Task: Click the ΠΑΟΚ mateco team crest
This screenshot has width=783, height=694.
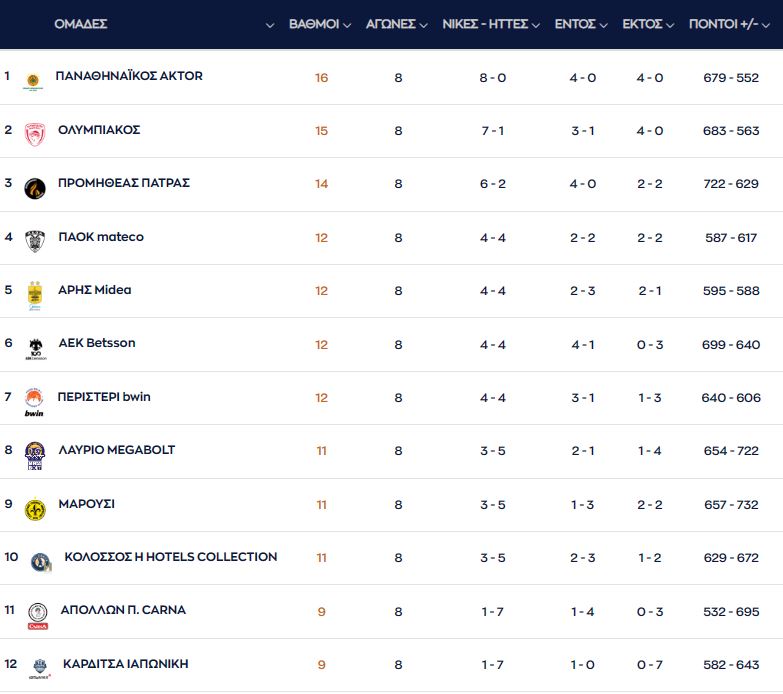Action: pos(35,240)
